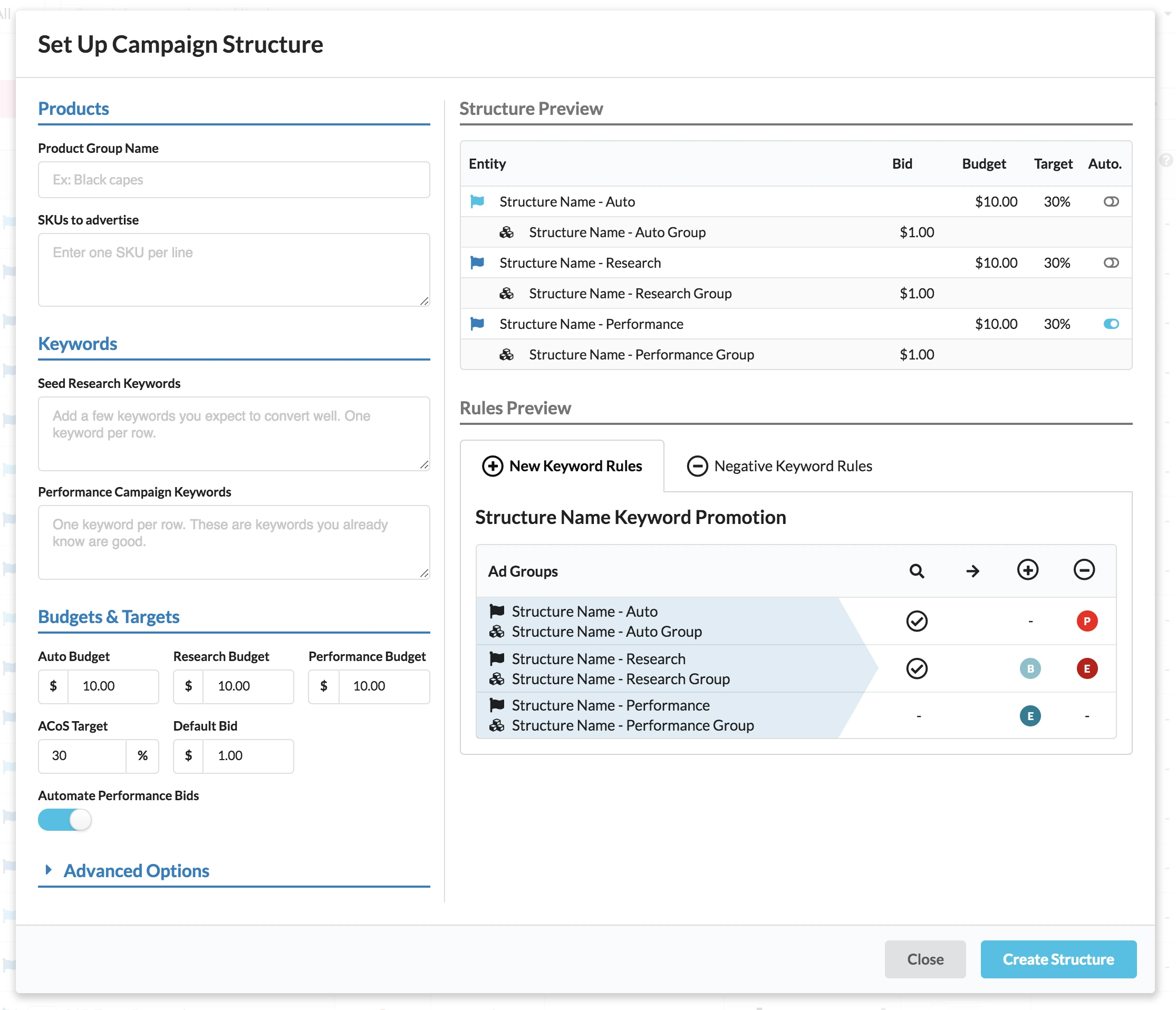Screen dimensions: 1176x1010
Task: Toggle Automate Performance Bids switch off
Action: coord(65,820)
